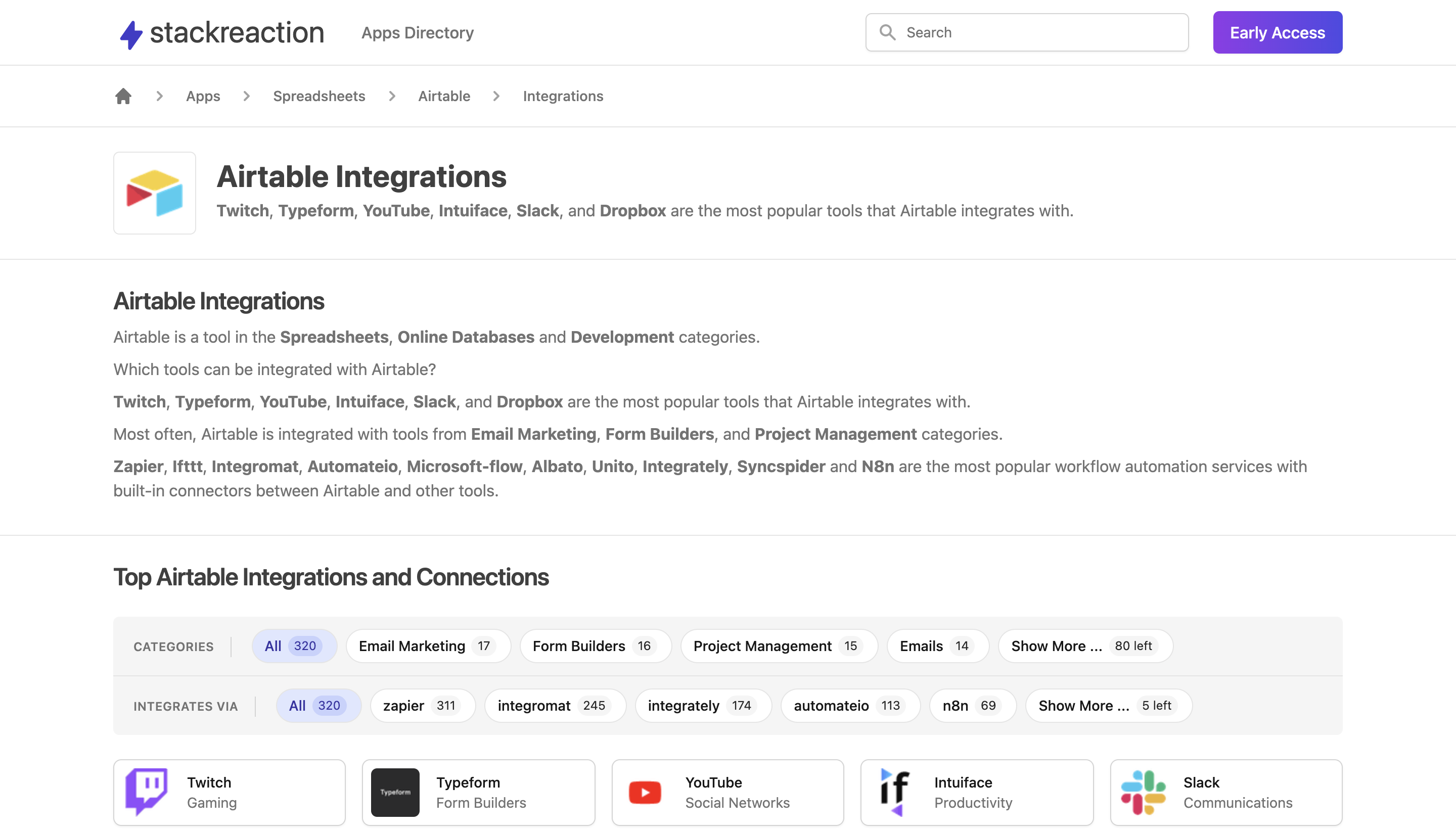
Task: Open the Twitch integration card icon
Action: [147, 792]
